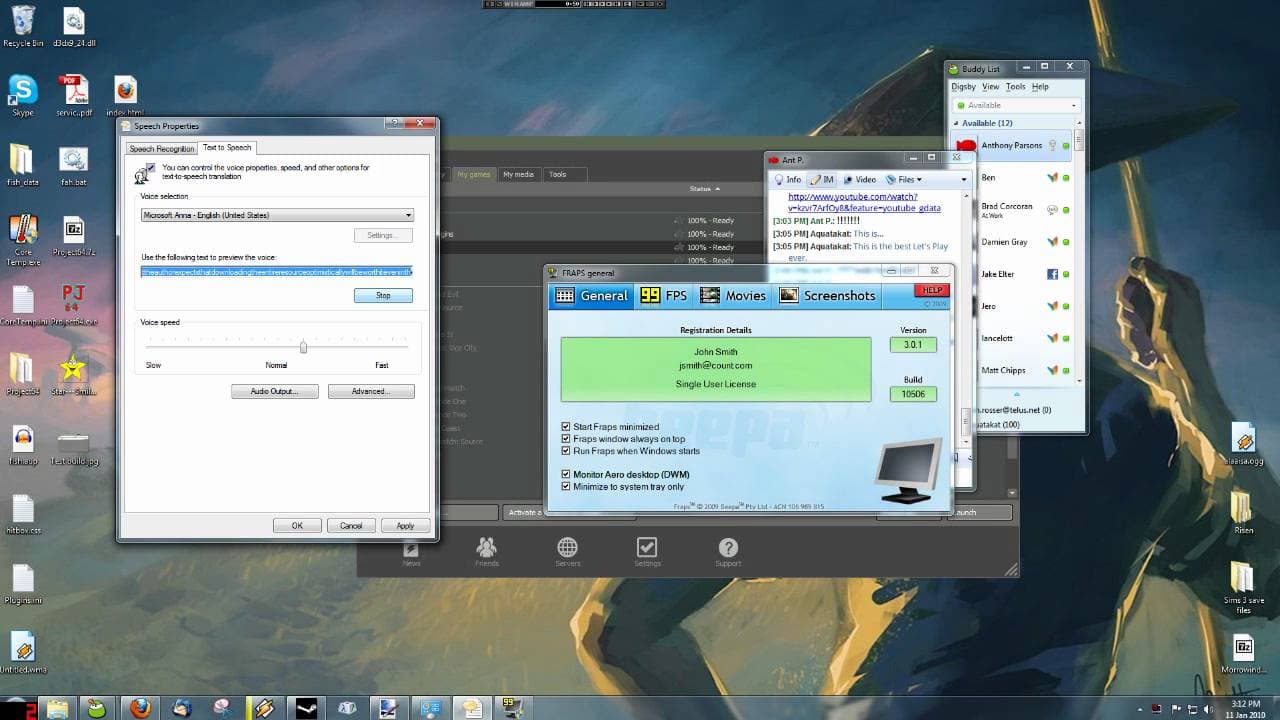Open the Files dropdown in chat window
This screenshot has height=720, width=1280.
click(903, 180)
